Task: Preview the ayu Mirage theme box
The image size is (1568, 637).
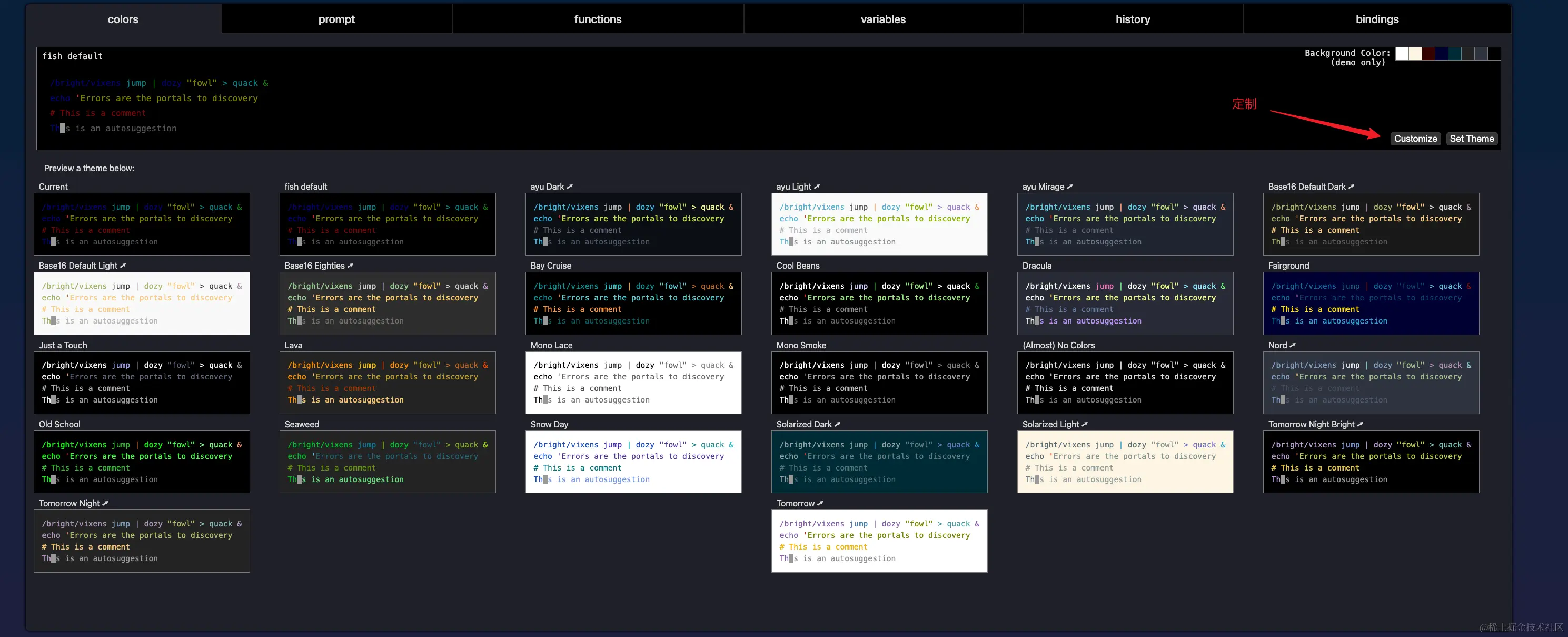Action: (x=1126, y=224)
